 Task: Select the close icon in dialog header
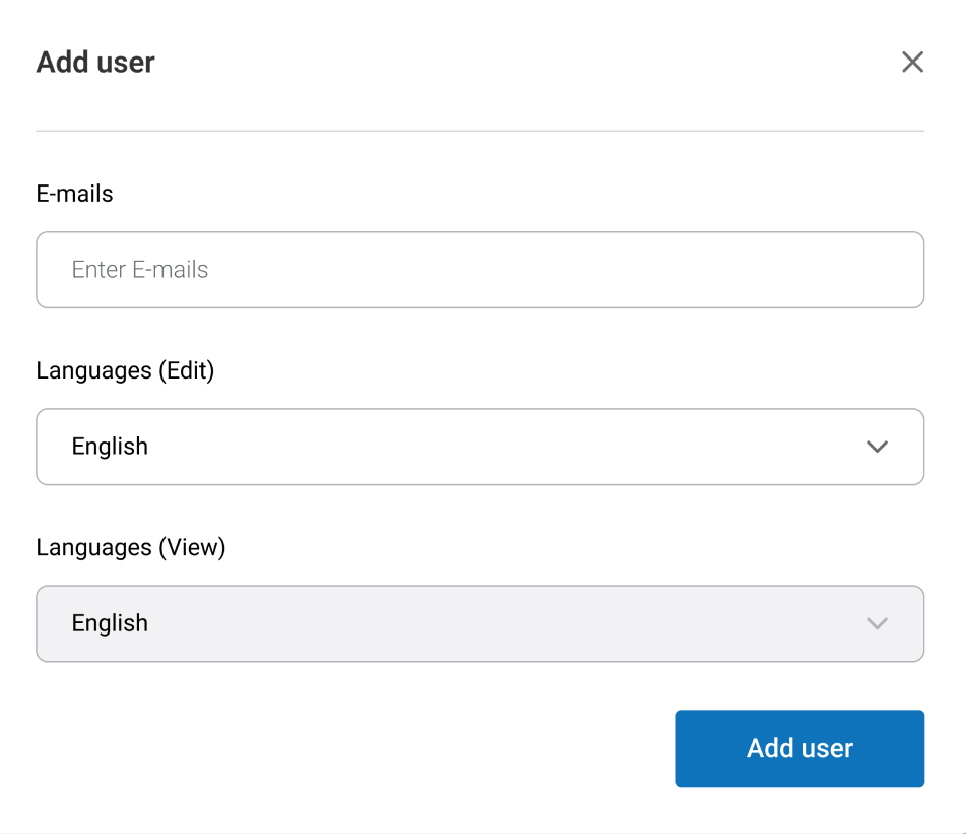(x=912, y=61)
